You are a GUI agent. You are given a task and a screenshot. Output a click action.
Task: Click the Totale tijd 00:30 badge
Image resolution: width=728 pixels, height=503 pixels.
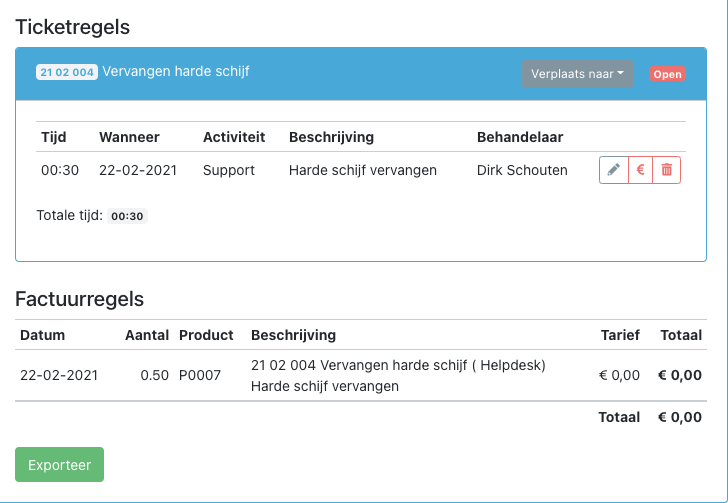point(127,216)
